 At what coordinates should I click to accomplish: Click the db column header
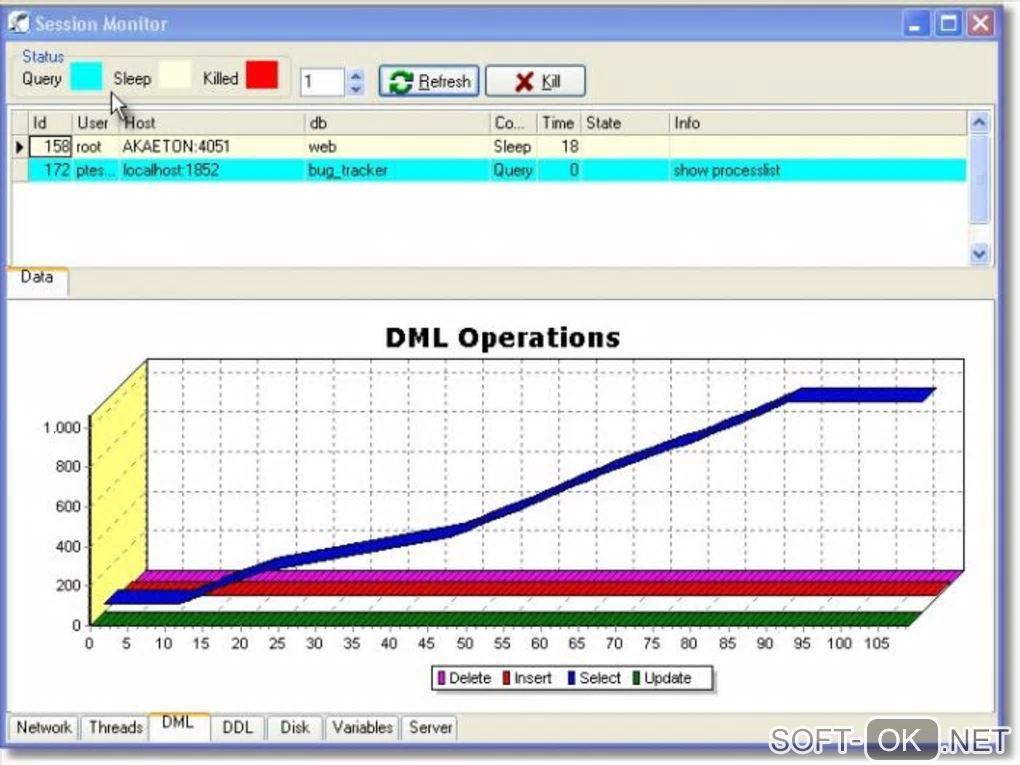[397, 123]
